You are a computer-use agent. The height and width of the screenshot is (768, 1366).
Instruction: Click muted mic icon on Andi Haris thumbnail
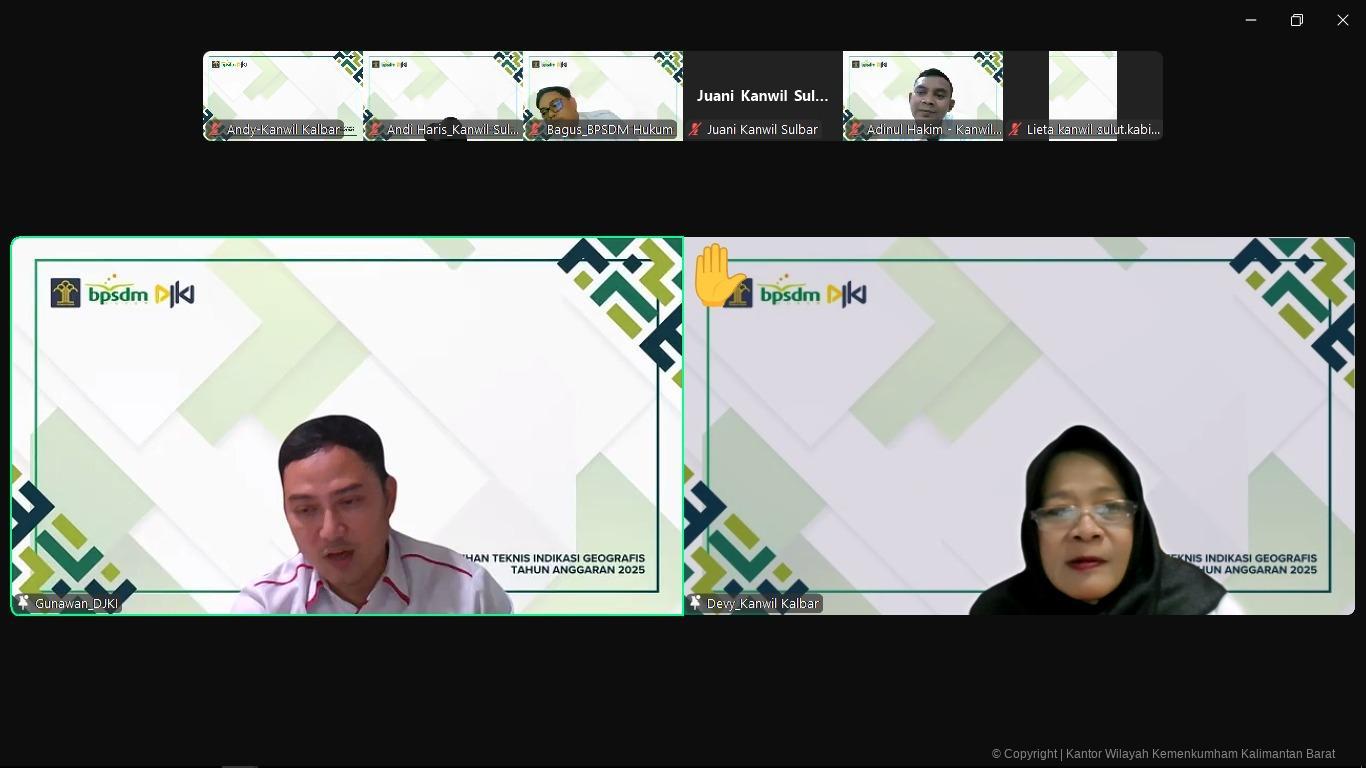375,130
